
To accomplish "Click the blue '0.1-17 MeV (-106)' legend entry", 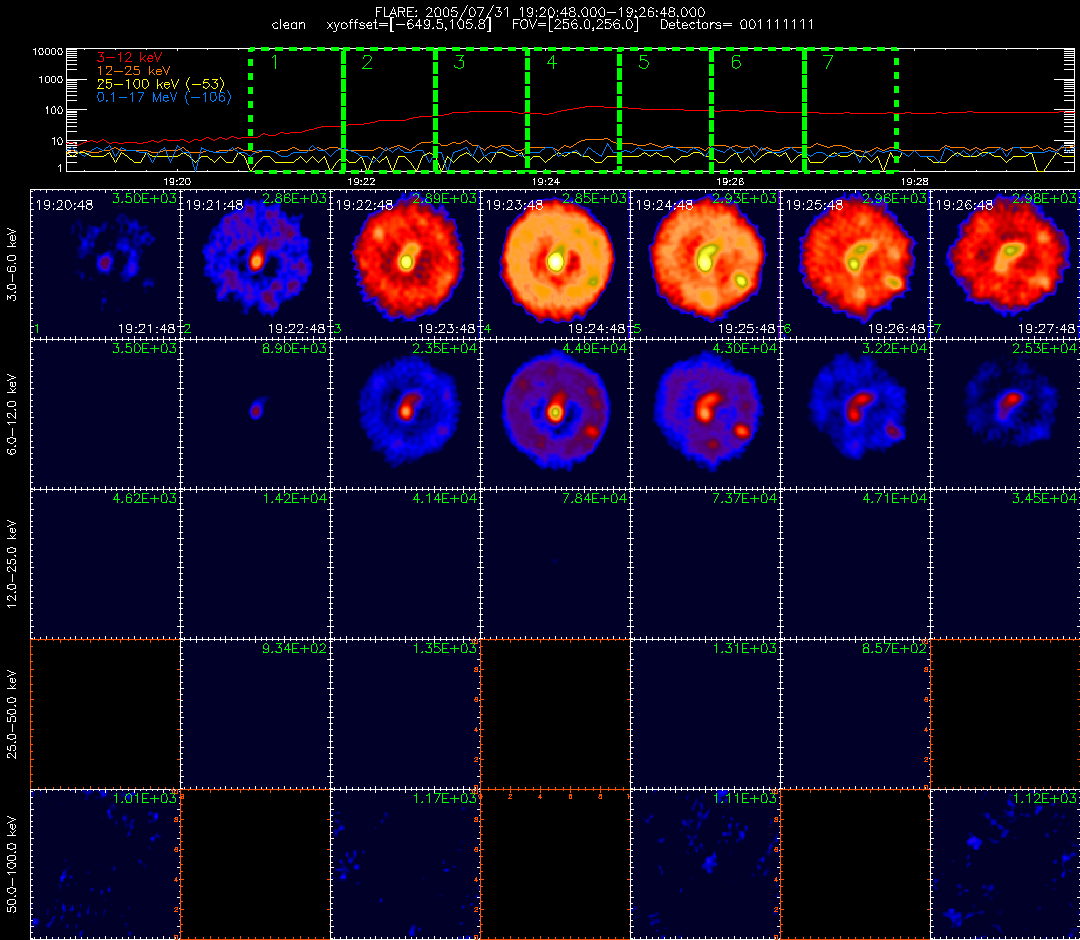I will 164,97.
